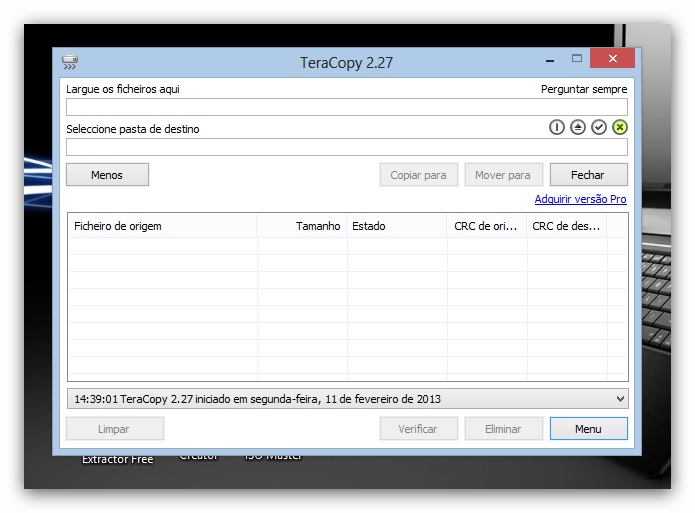The width and height of the screenshot is (695, 513).
Task: Sort by Estado column header
Action: [397, 226]
